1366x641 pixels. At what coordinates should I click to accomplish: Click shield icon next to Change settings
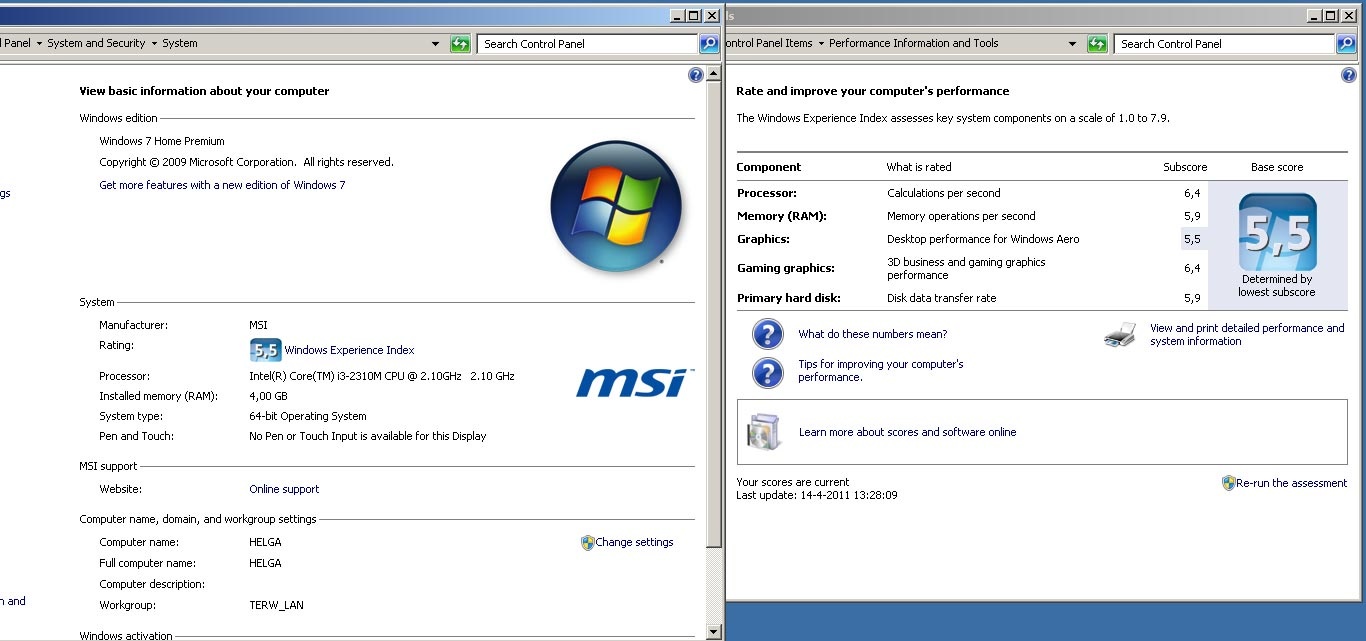(x=588, y=543)
